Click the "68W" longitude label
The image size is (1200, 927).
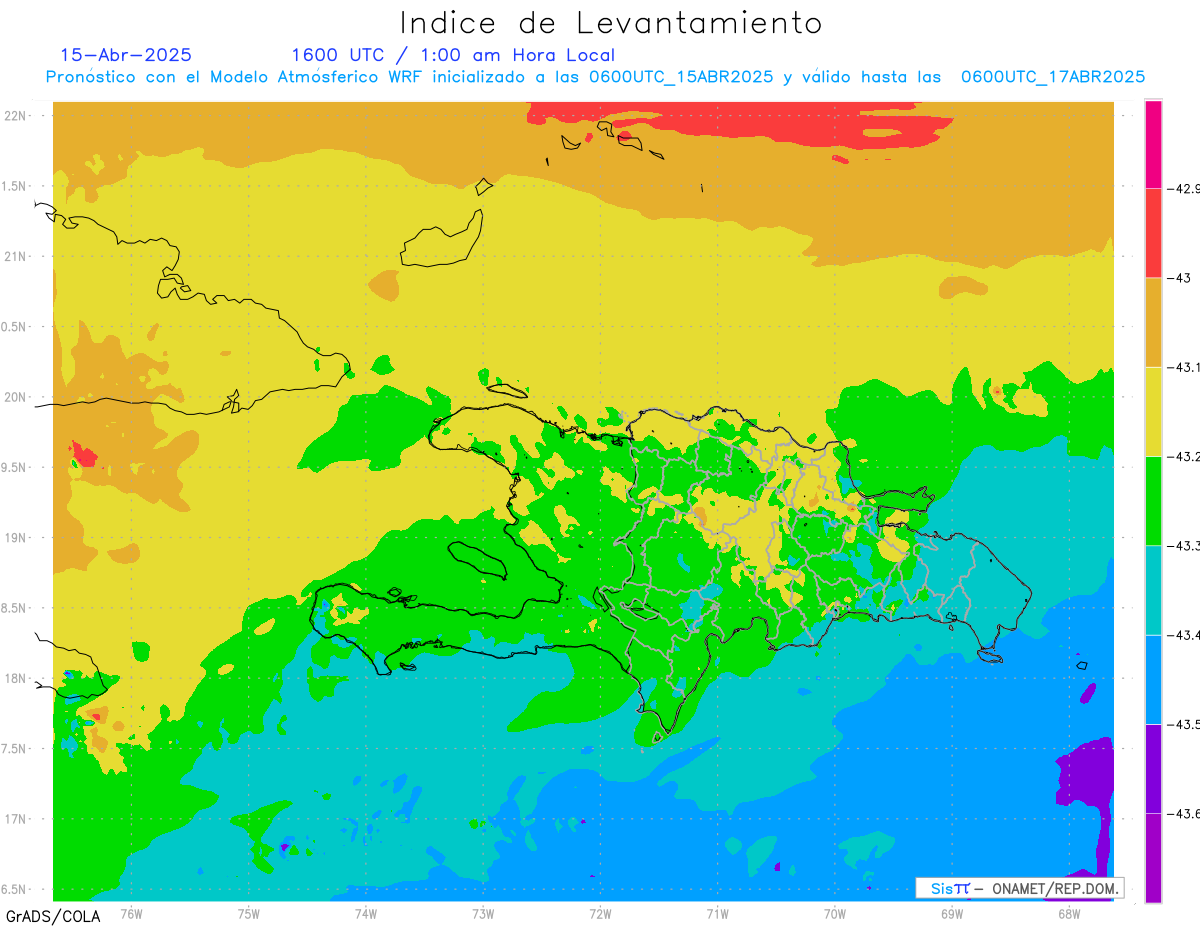pos(1068,914)
